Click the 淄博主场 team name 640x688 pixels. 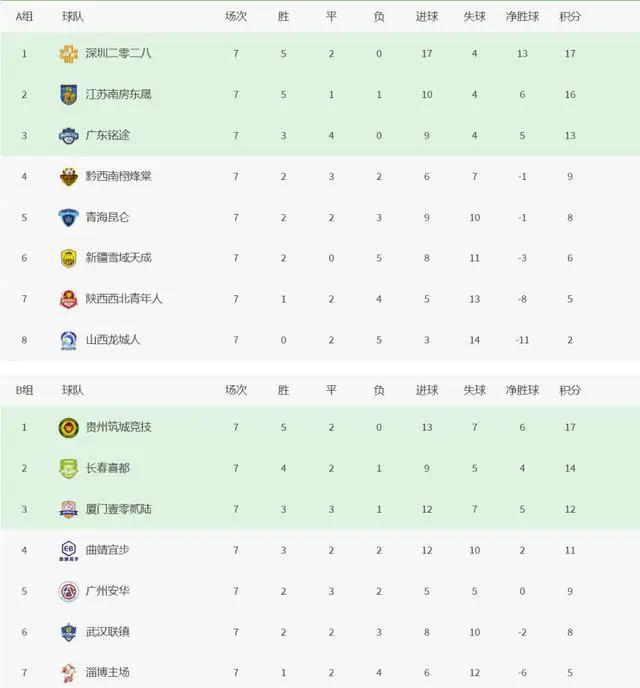pyautogui.click(x=107, y=673)
